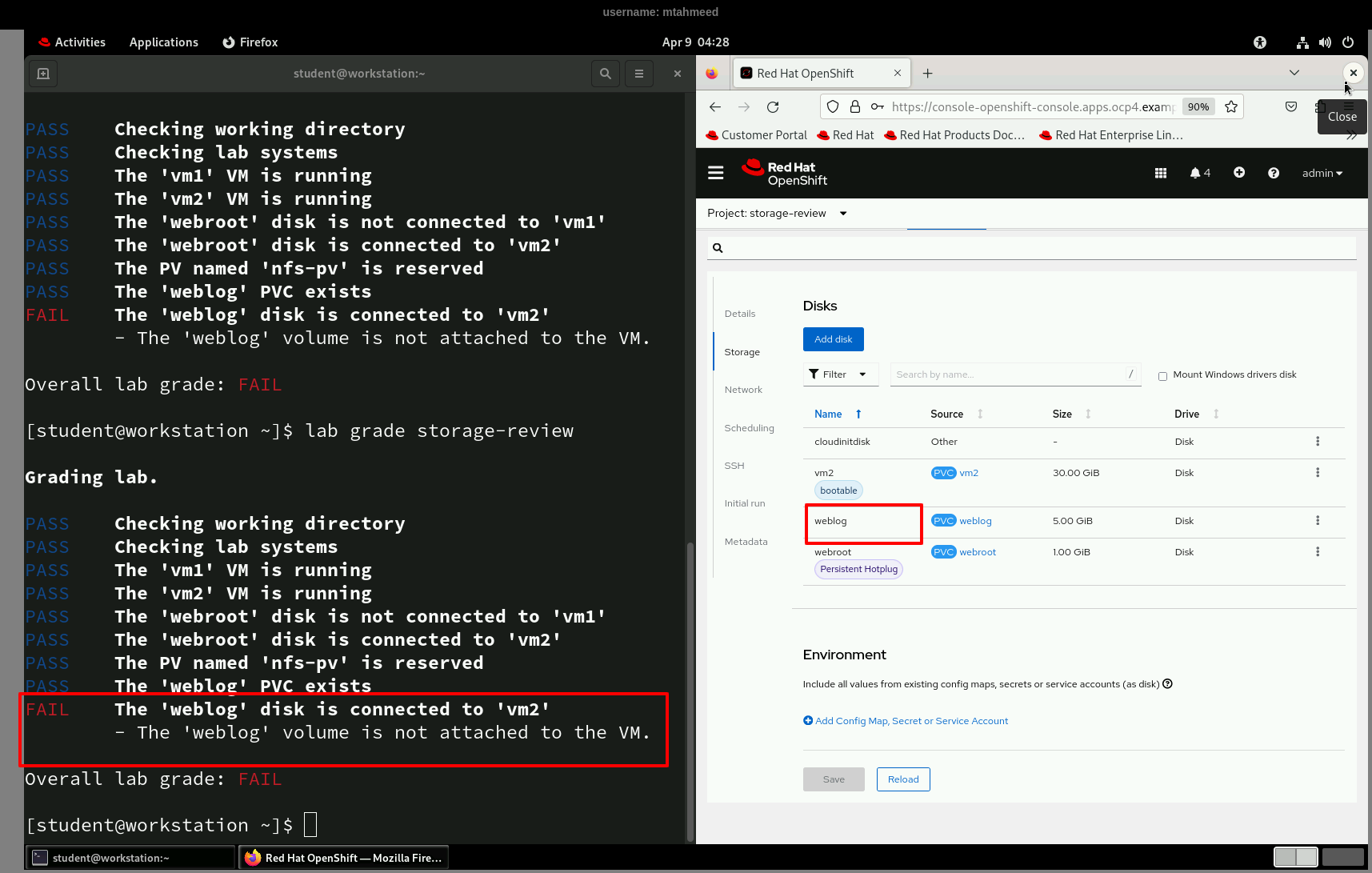Sort disks by Size column

point(1072,414)
